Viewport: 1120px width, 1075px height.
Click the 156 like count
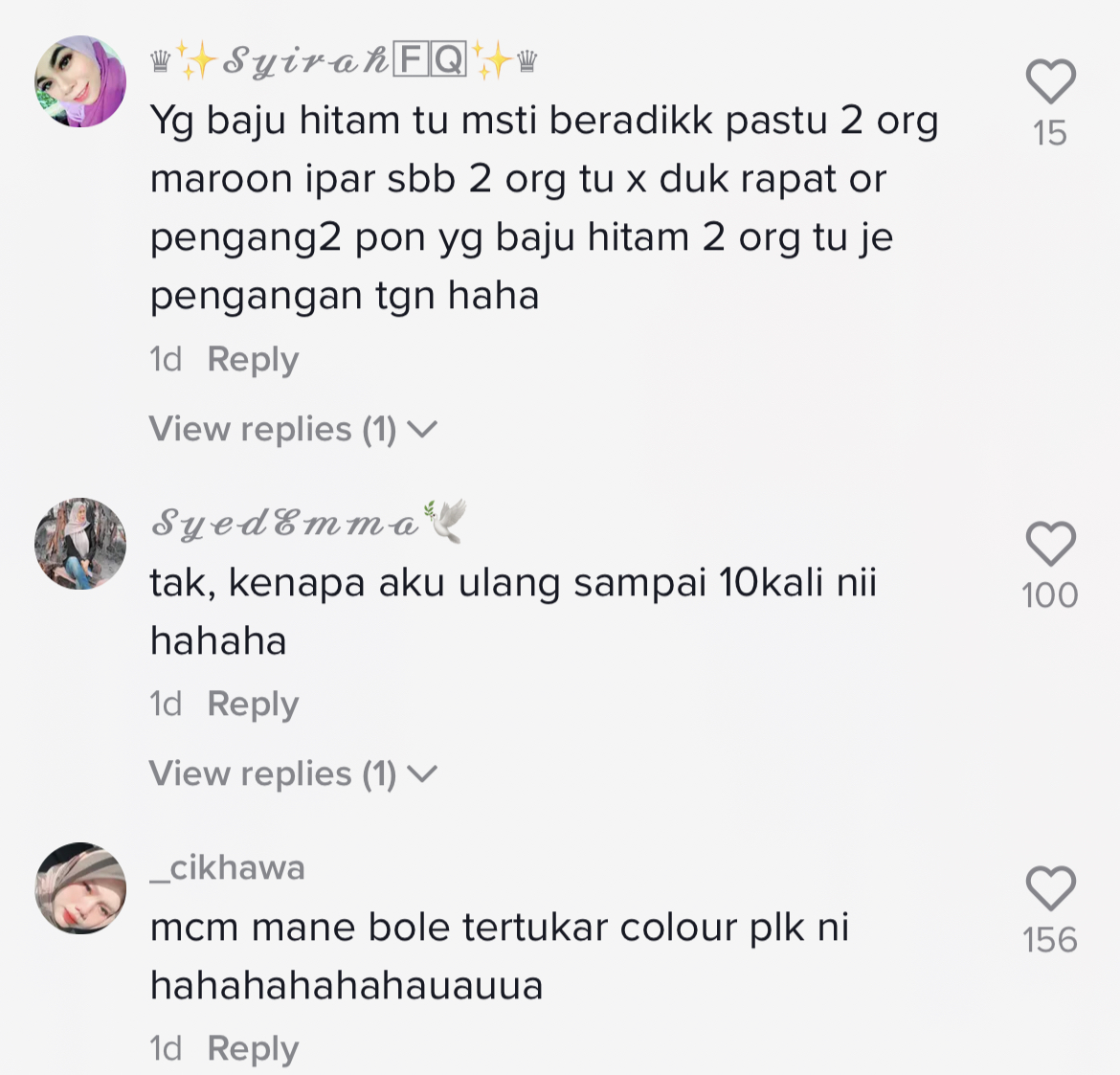point(1050,940)
